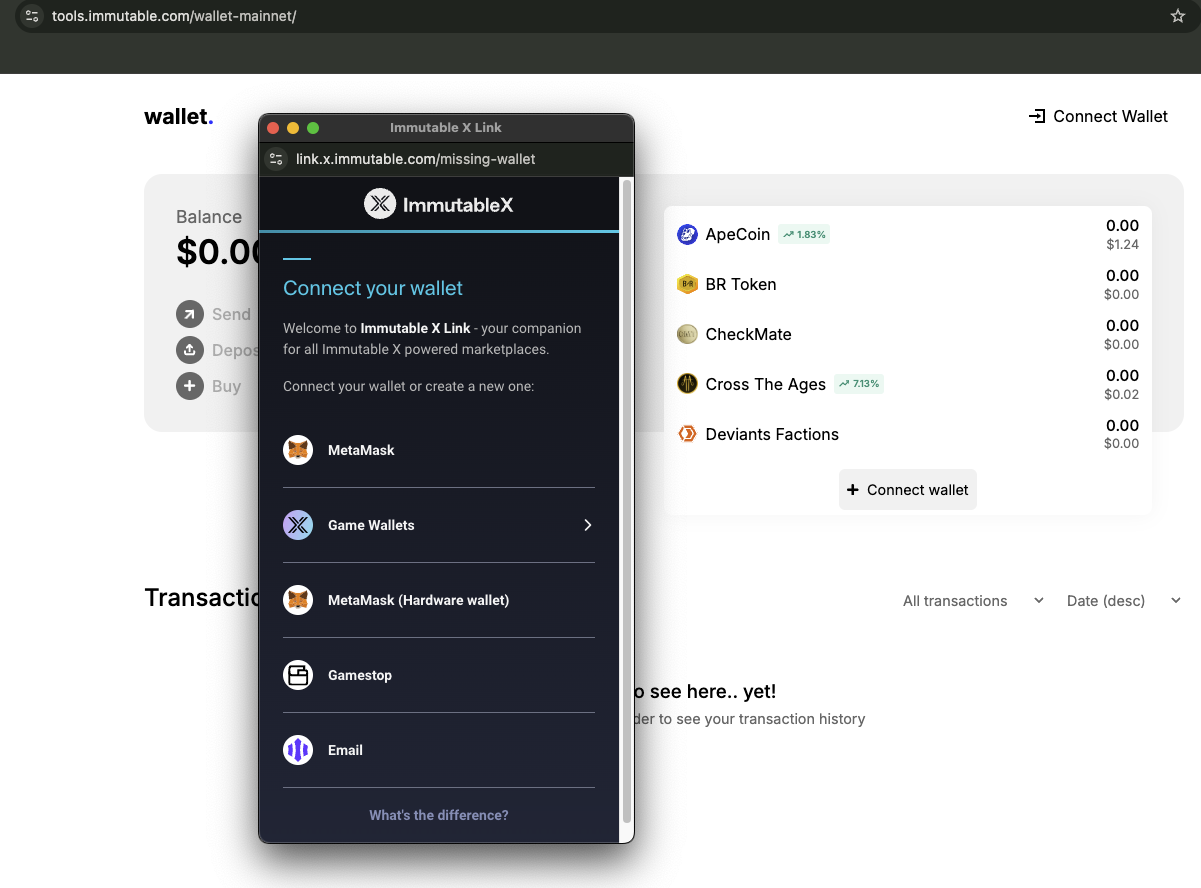Click ApeCoin token name
The image size is (1201, 888).
(738, 234)
